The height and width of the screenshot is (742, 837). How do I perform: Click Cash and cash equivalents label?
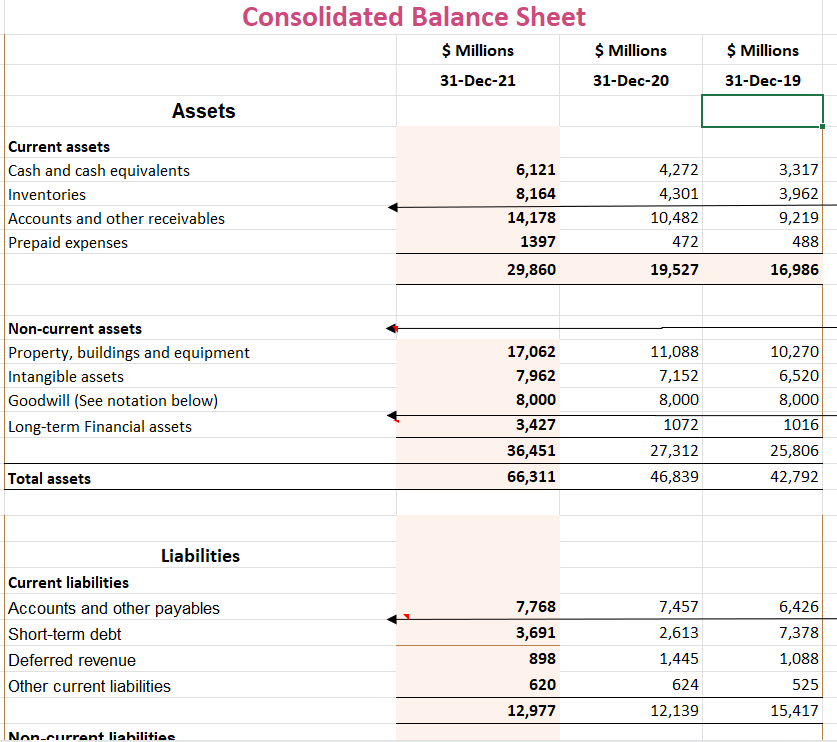99,171
